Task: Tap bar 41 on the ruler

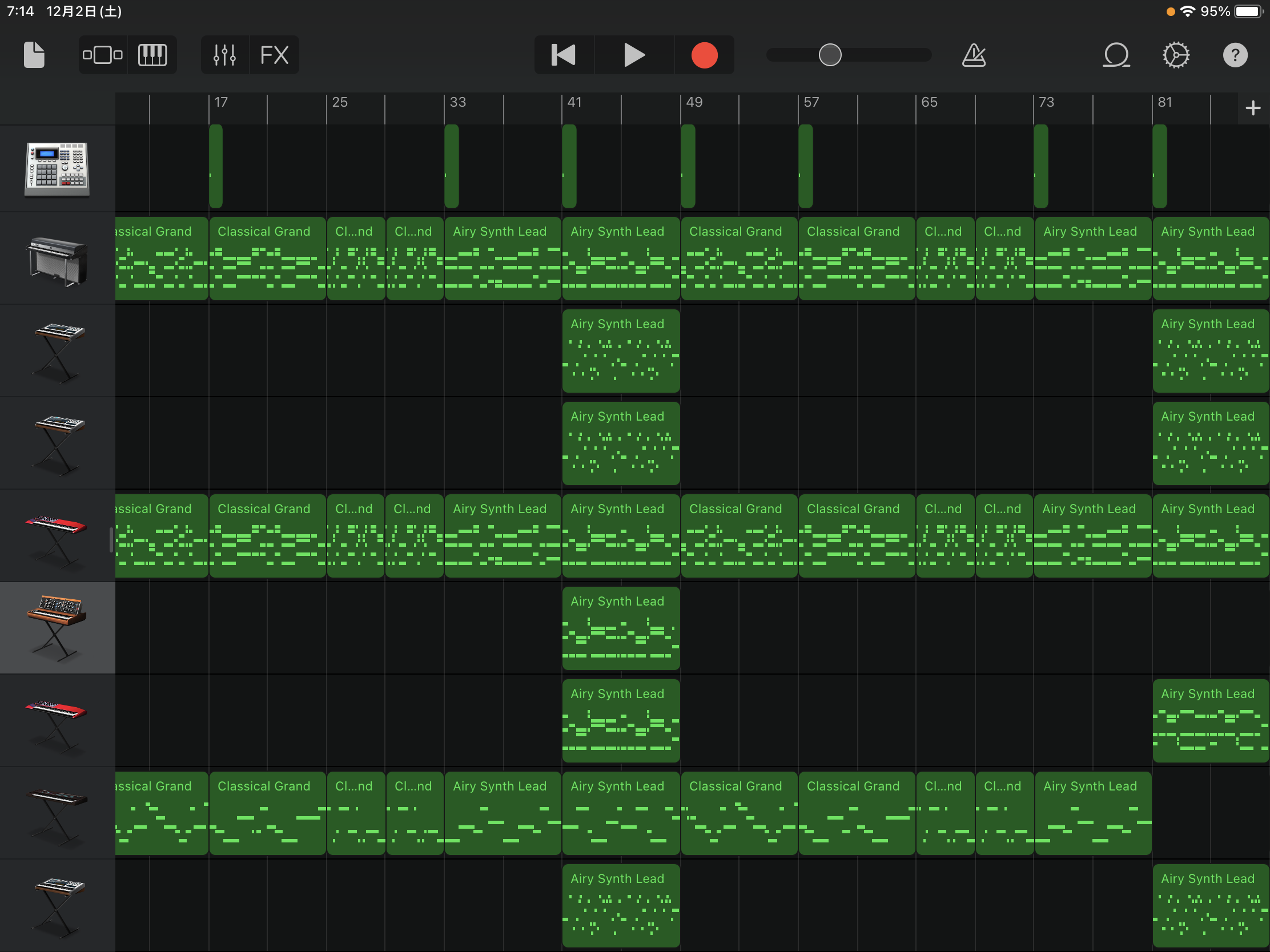Action: (x=574, y=103)
